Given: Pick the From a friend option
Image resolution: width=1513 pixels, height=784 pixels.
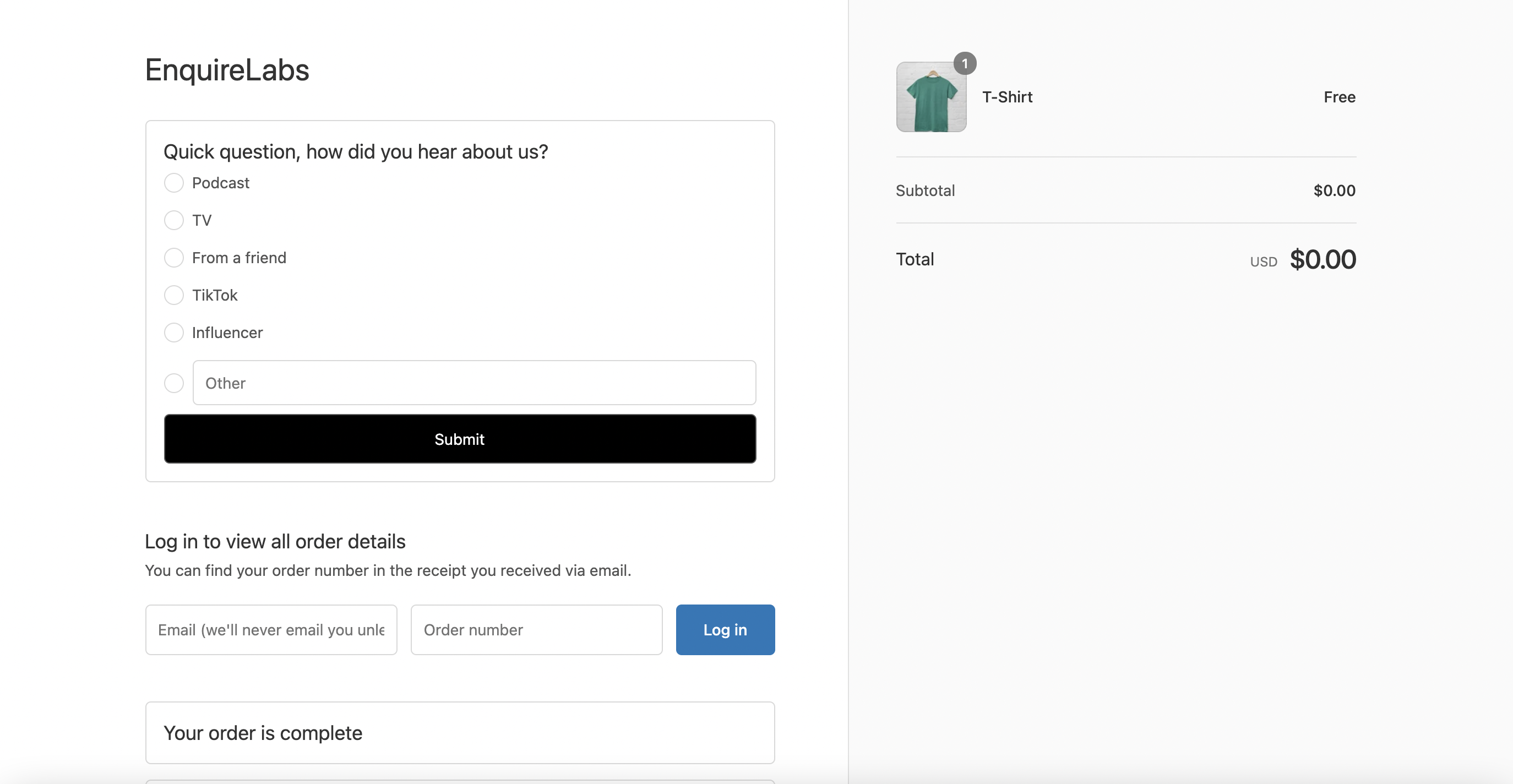Looking at the screenshot, I should 174,258.
